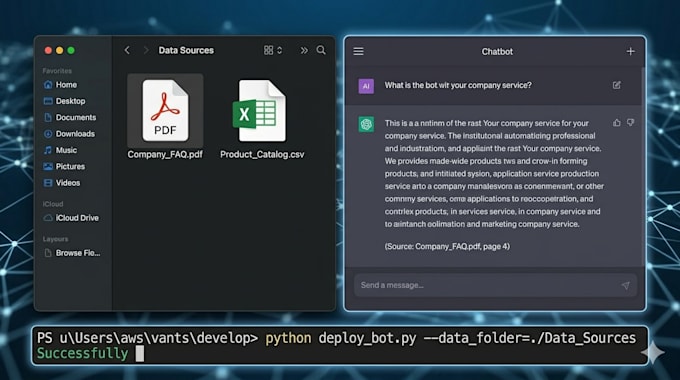Open Videos in Finder sidebar

point(62,183)
